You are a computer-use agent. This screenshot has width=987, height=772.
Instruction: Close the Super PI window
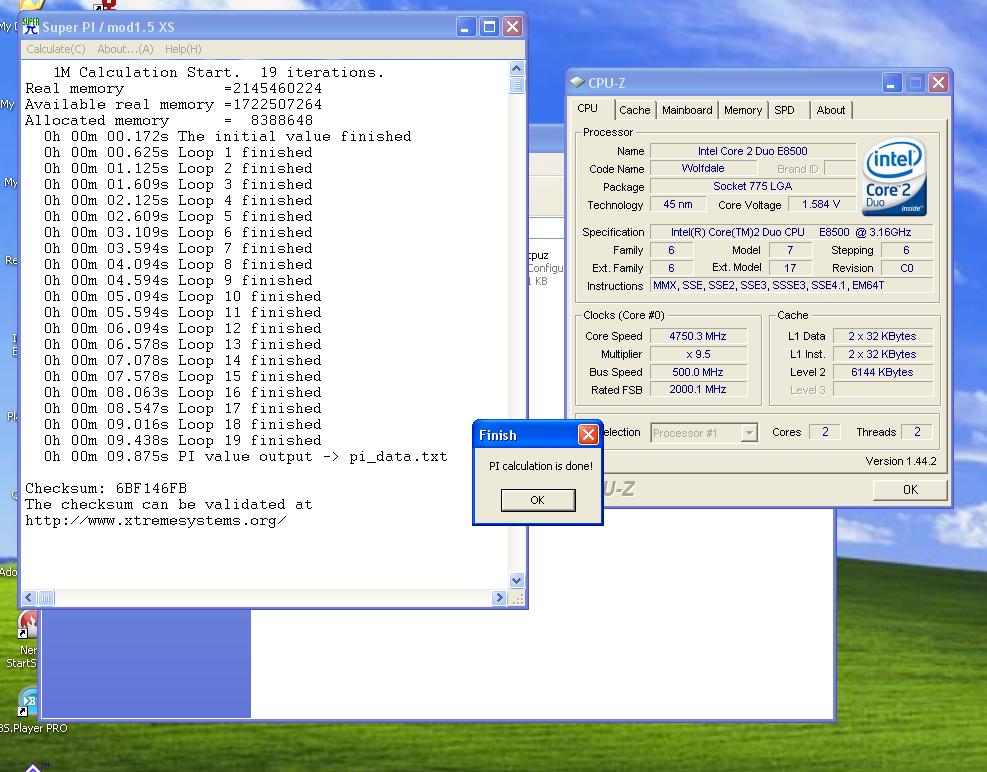(x=512, y=26)
